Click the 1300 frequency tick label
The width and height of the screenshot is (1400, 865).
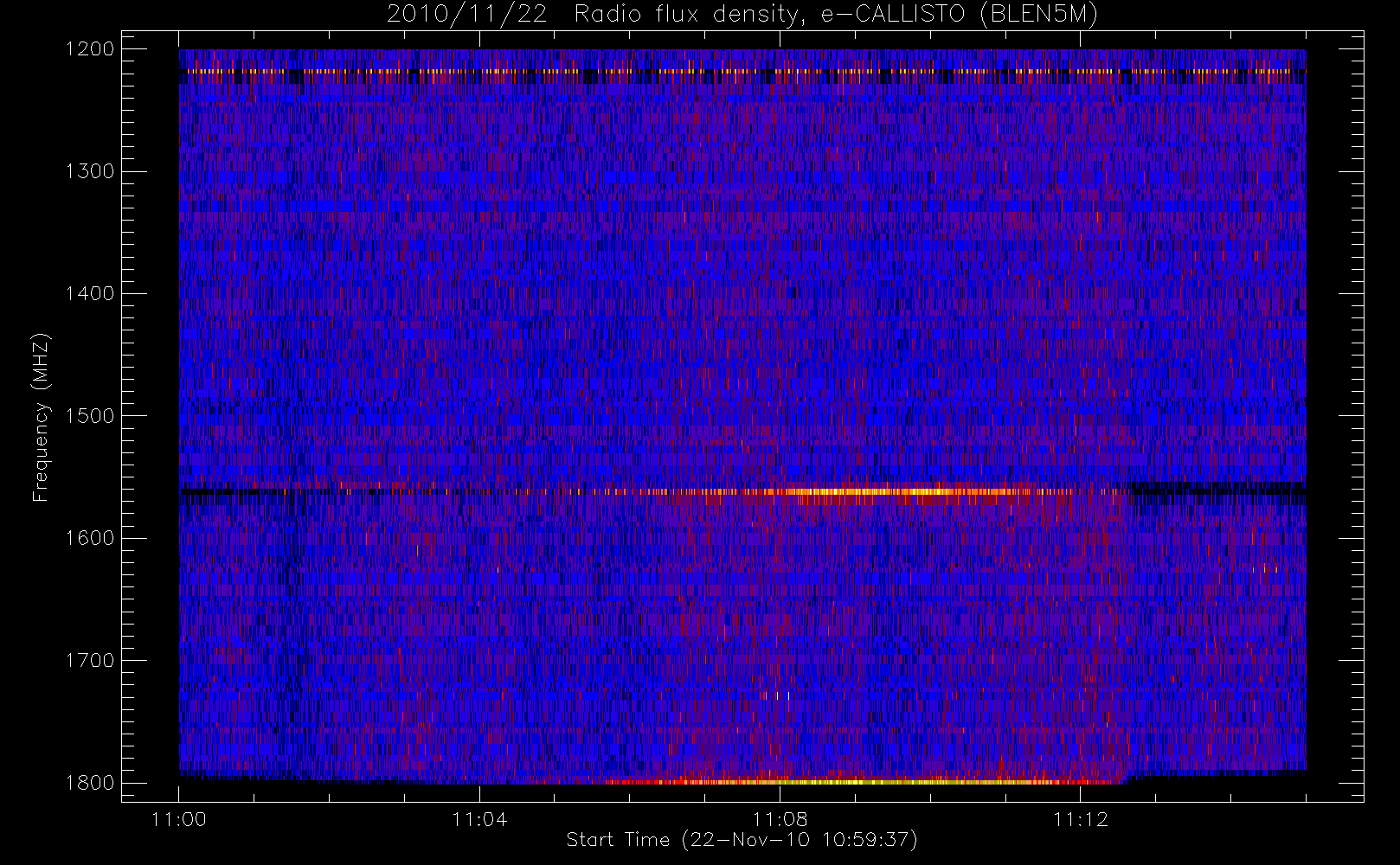(91, 171)
